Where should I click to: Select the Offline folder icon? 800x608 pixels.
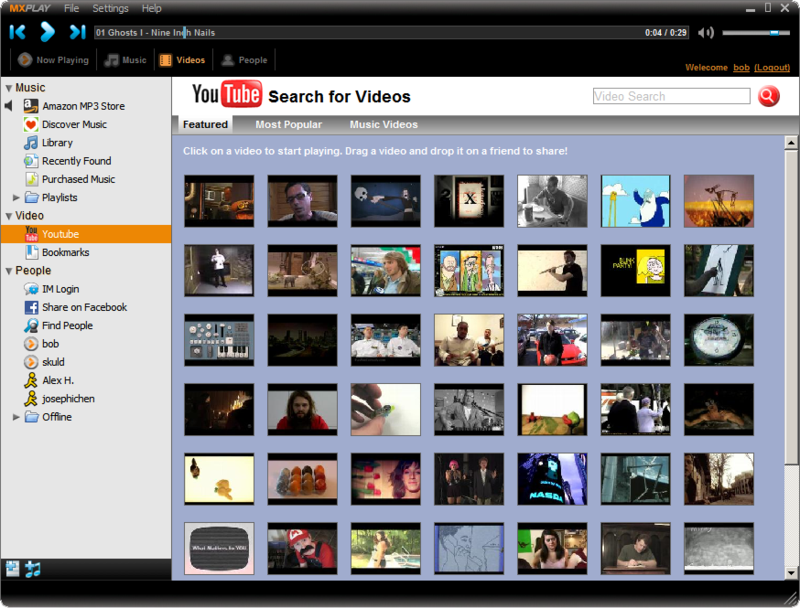click(x=32, y=417)
